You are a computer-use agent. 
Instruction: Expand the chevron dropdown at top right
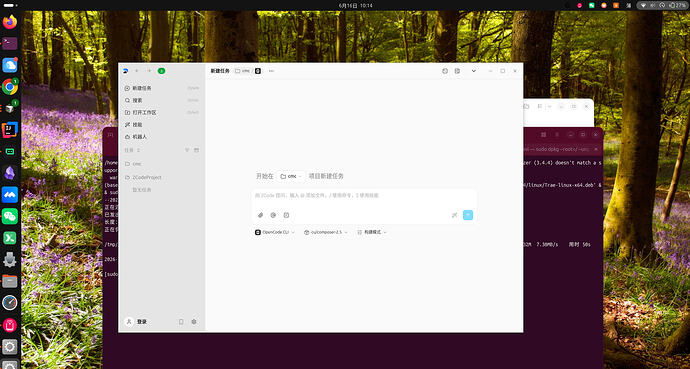[473, 71]
